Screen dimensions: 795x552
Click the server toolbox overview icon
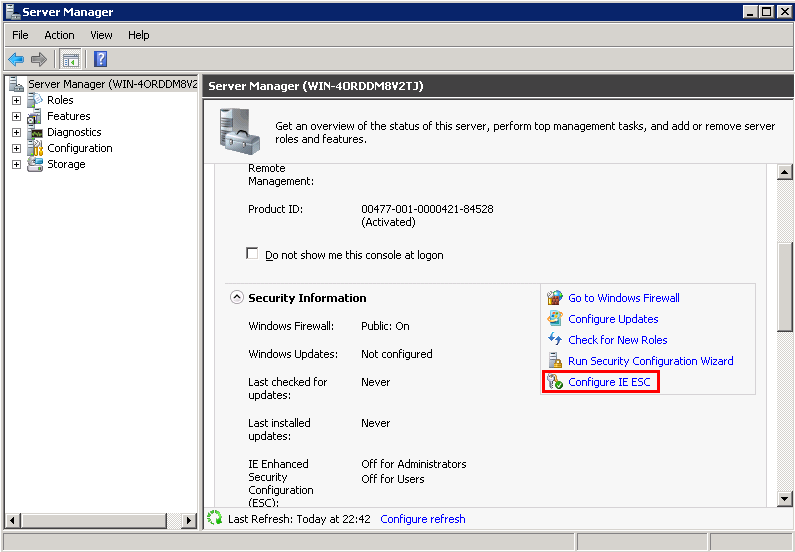point(240,131)
